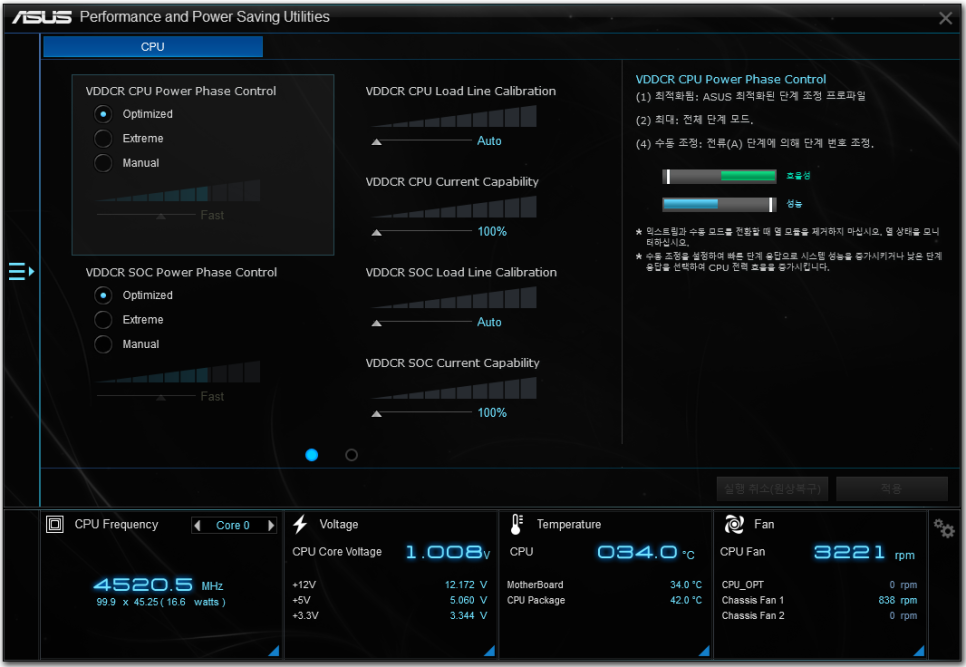Click CPU Core Voltage 1.008 value
Screen dimensions: 966x667
447,552
